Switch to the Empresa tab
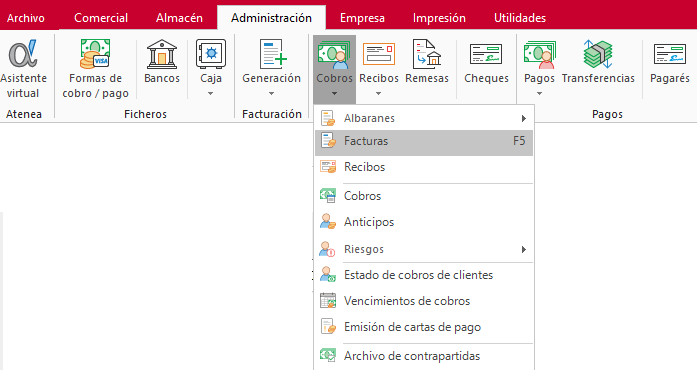 pos(362,18)
